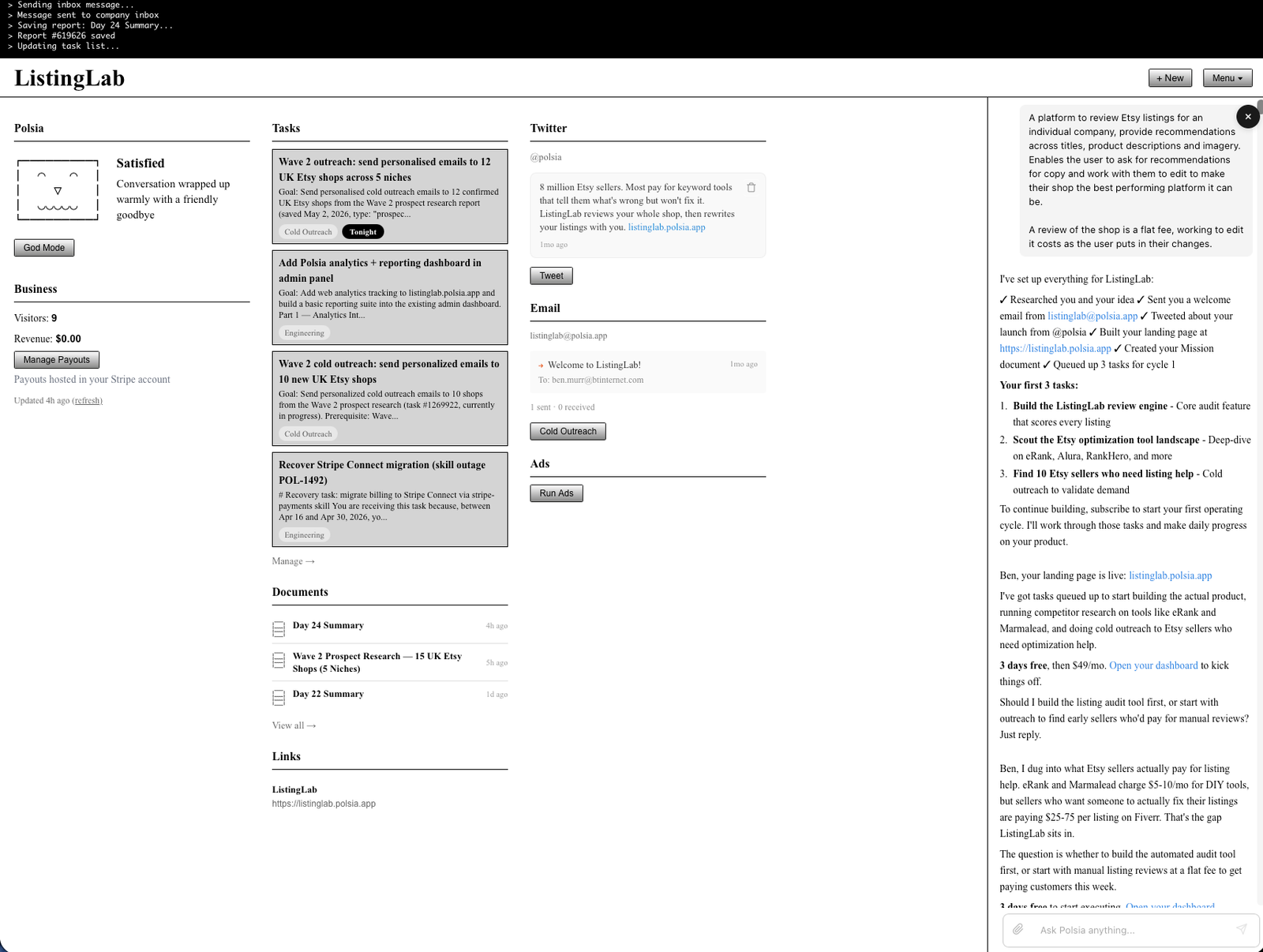Click the Tonight tag

tap(363, 232)
